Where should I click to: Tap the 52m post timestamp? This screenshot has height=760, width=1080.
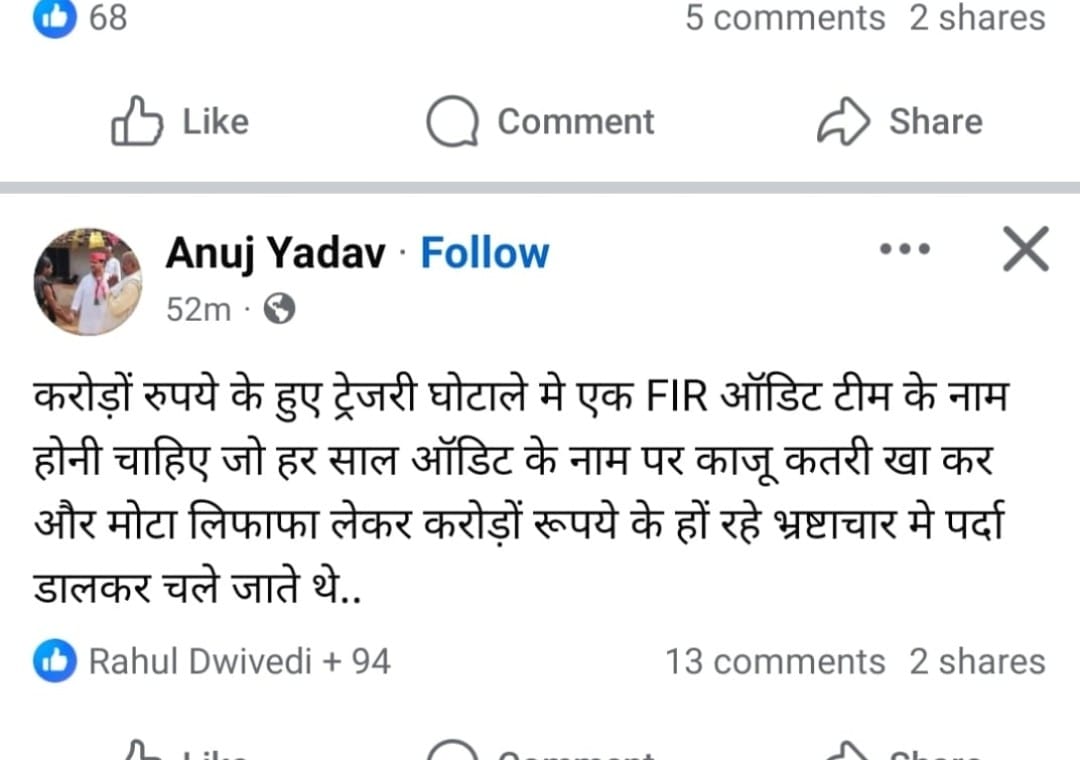198,310
